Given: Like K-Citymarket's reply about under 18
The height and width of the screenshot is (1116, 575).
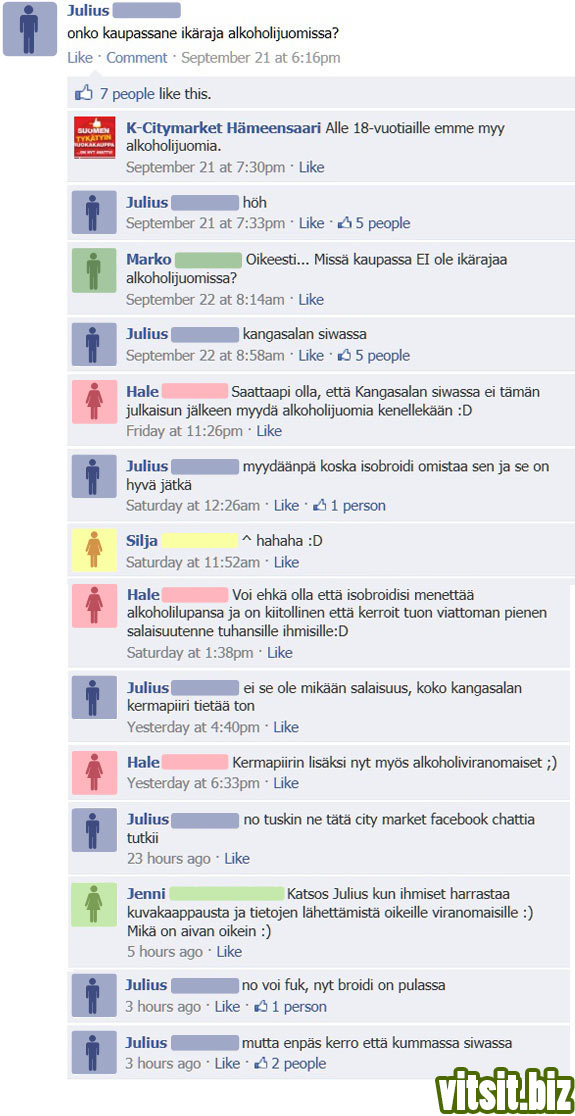Looking at the screenshot, I should point(311,167).
